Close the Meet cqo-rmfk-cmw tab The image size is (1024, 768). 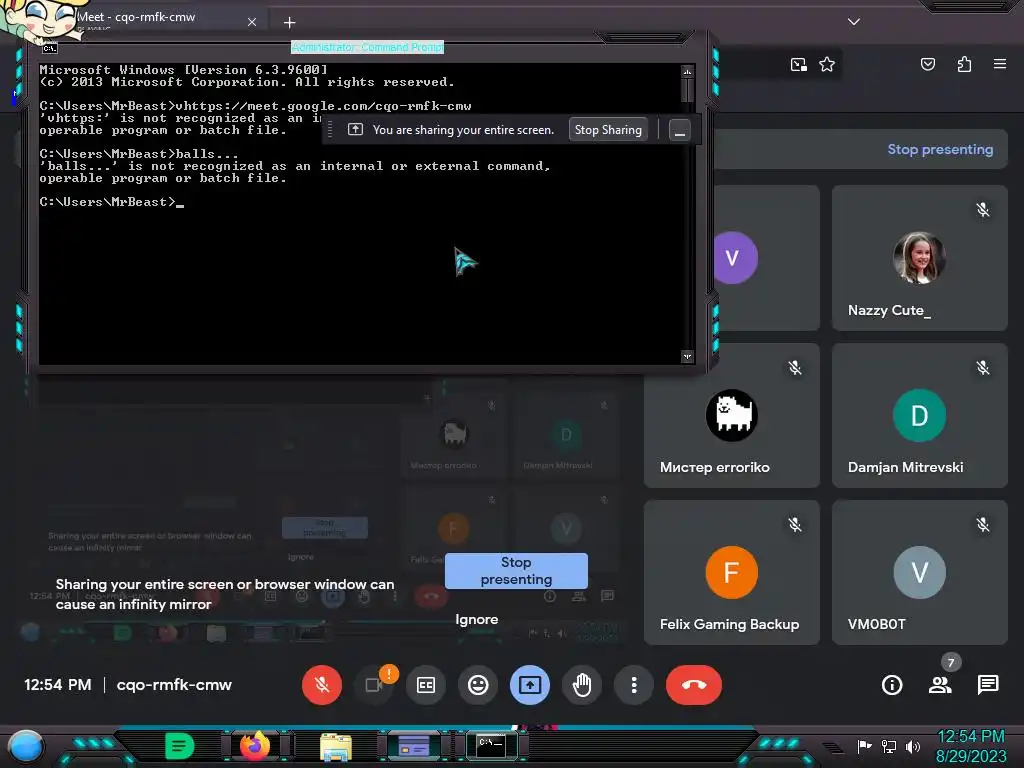251,22
